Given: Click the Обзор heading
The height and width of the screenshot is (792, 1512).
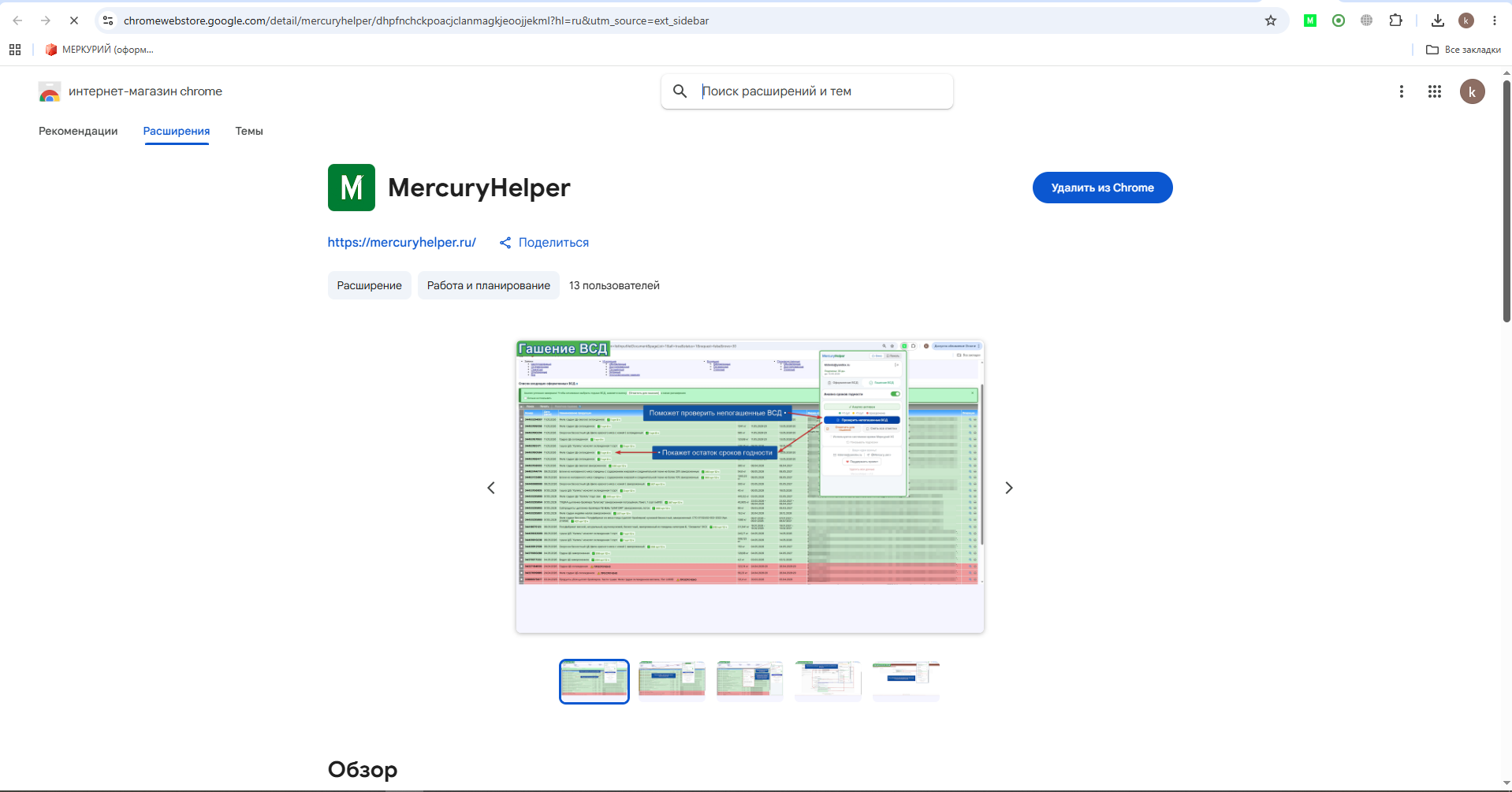Looking at the screenshot, I should (363, 769).
